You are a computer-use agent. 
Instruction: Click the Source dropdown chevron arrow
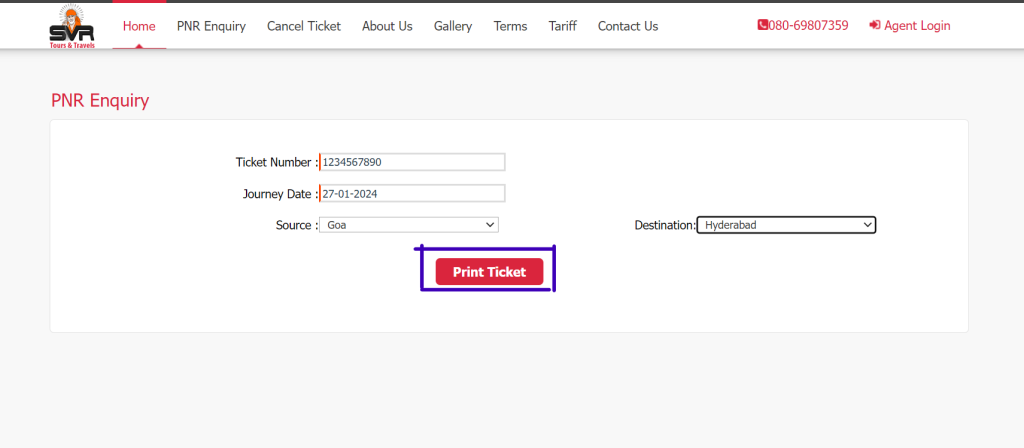point(490,225)
